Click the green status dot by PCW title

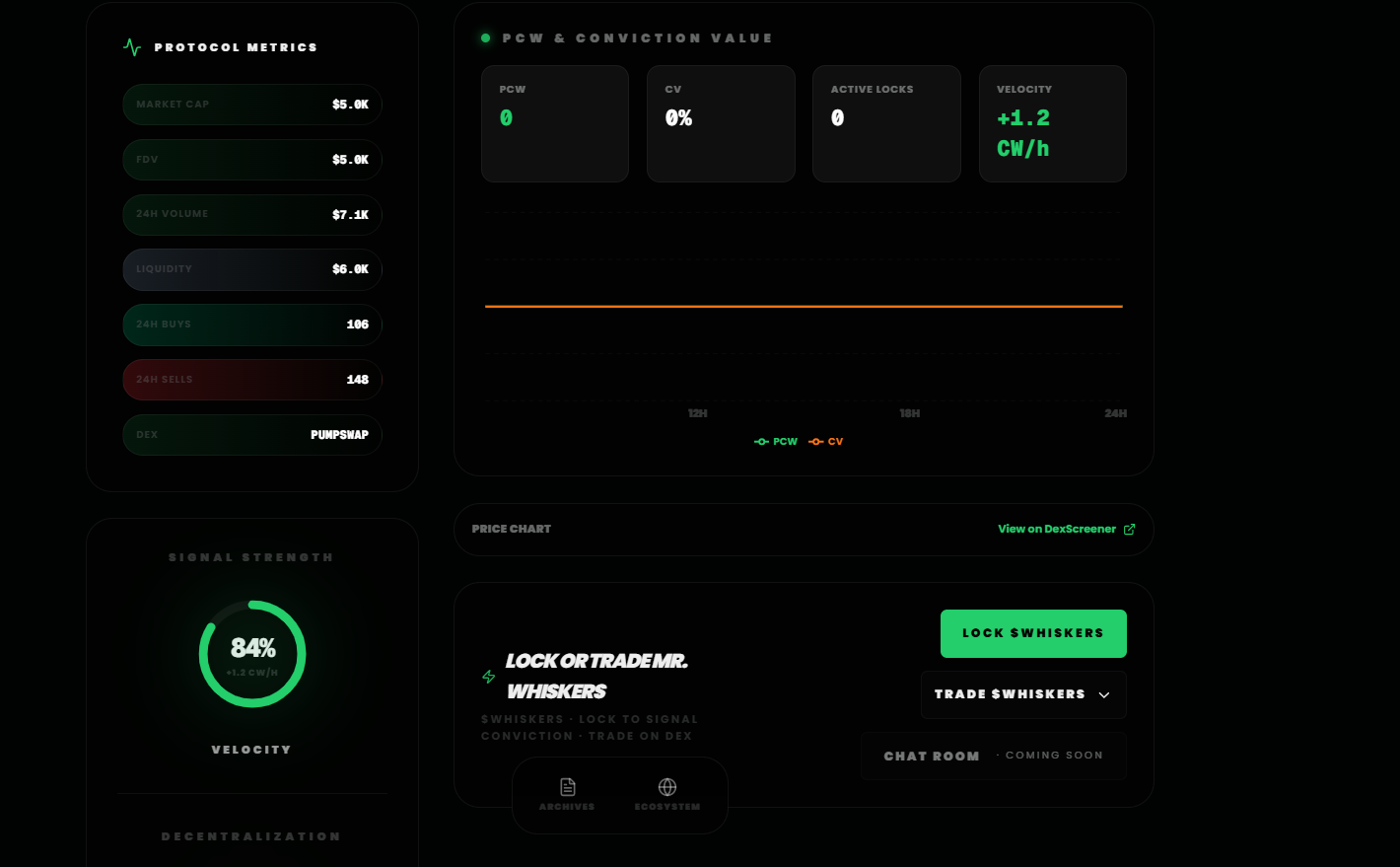click(485, 38)
